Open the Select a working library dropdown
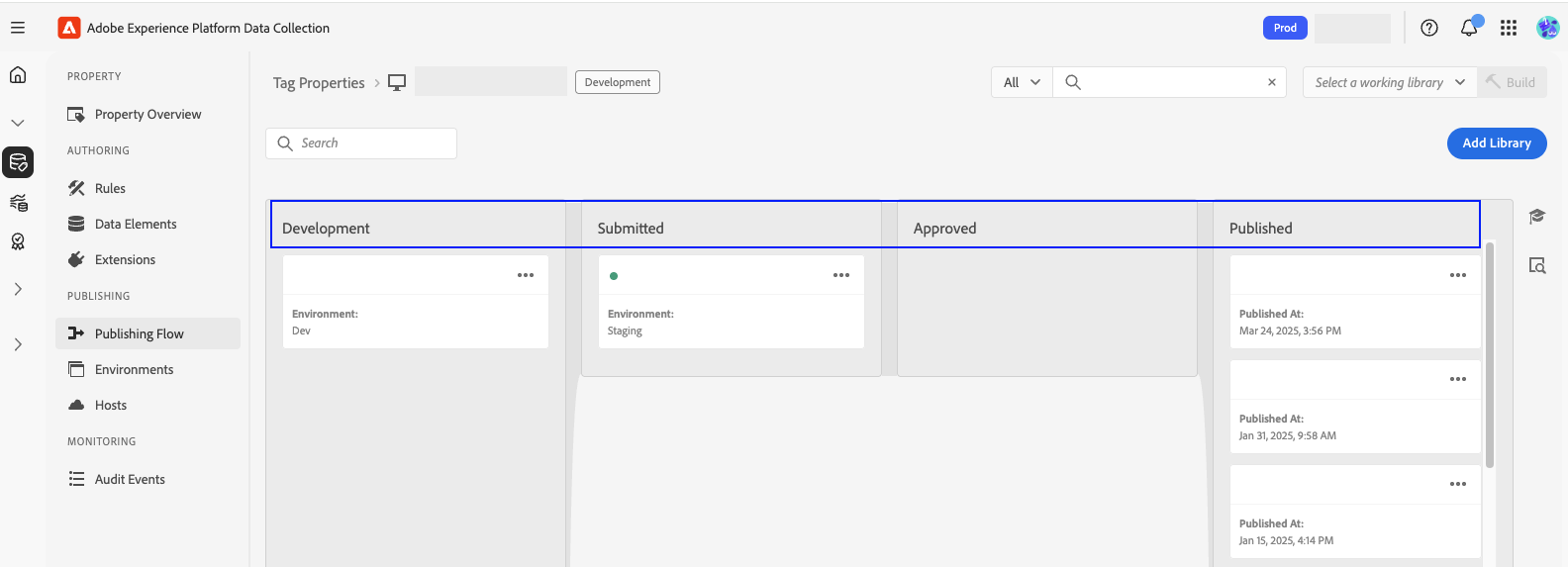This screenshot has height=567, width=1568. (x=1389, y=82)
